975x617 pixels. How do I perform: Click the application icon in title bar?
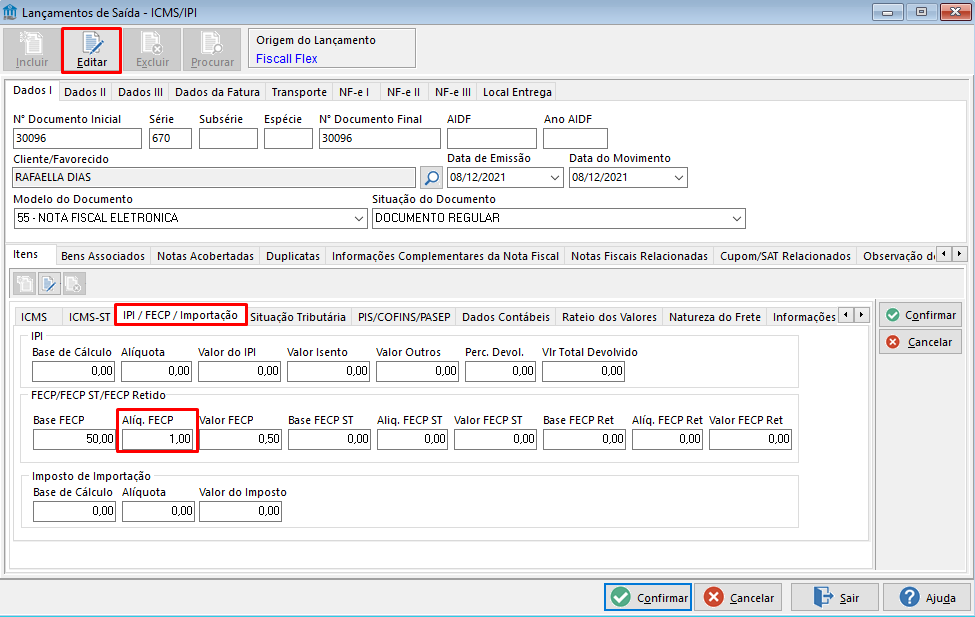tap(10, 12)
